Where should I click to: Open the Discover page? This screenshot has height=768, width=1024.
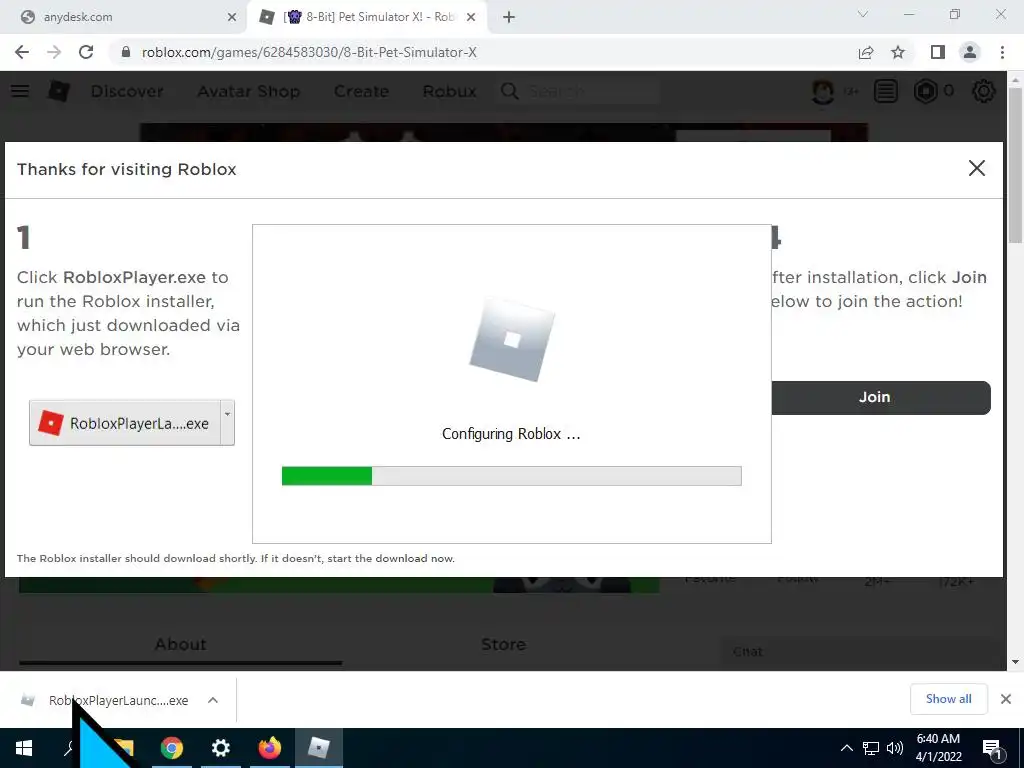[127, 91]
